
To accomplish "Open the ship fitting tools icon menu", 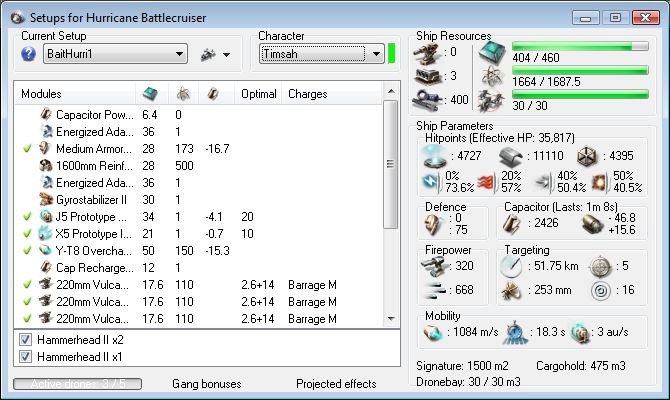I will 209,55.
